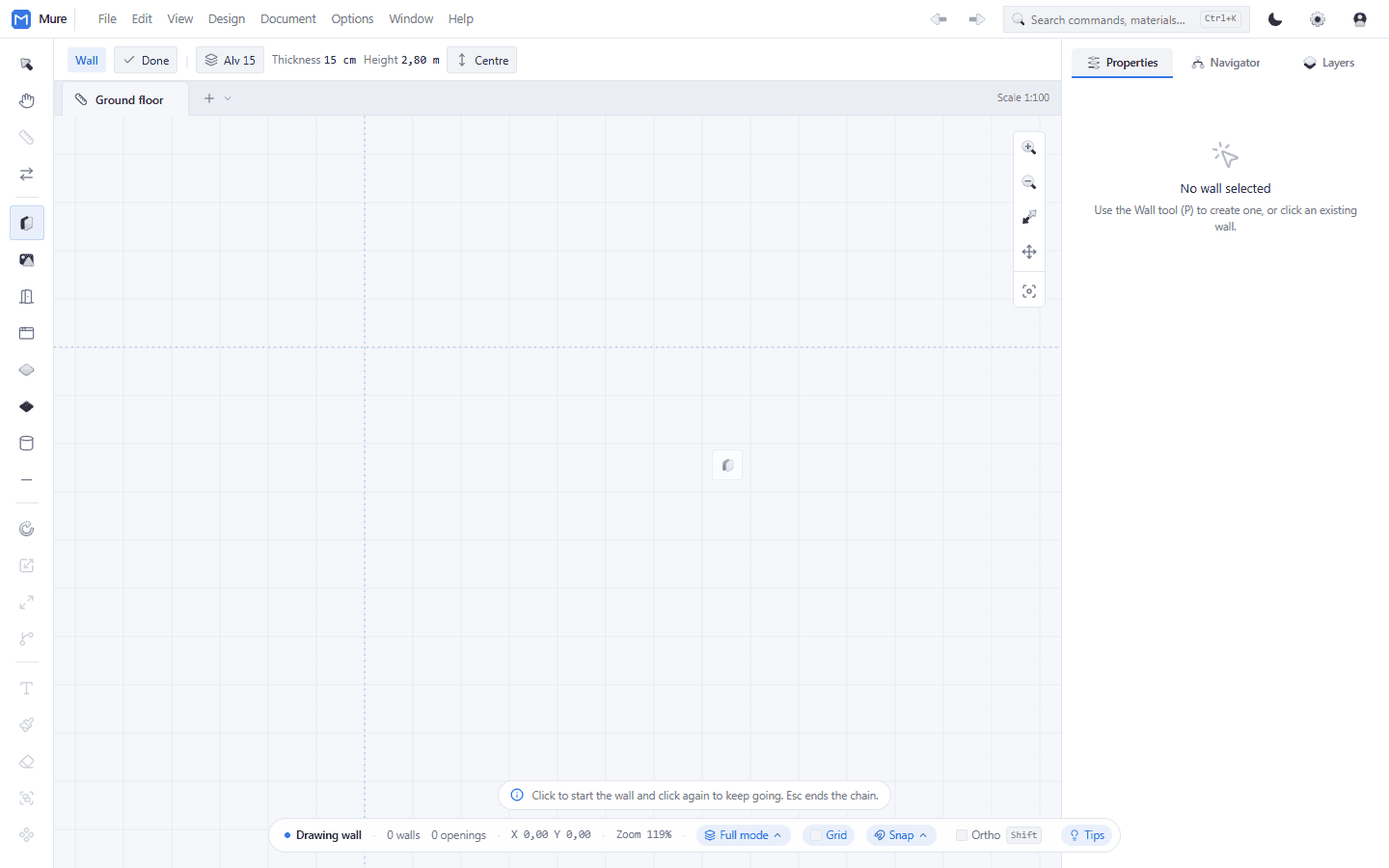Switch to the Layers tab
This screenshot has height=868, width=1389.
click(x=1328, y=63)
